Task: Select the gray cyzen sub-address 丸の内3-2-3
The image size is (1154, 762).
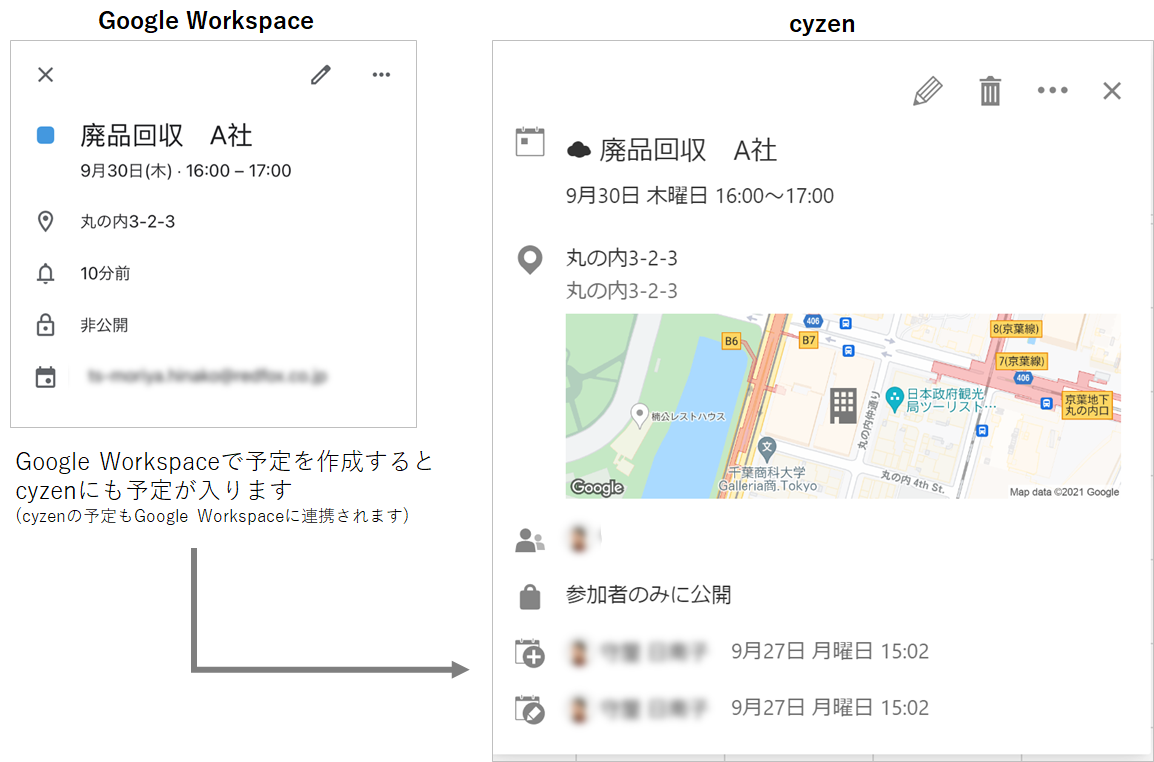Action: click(x=622, y=291)
